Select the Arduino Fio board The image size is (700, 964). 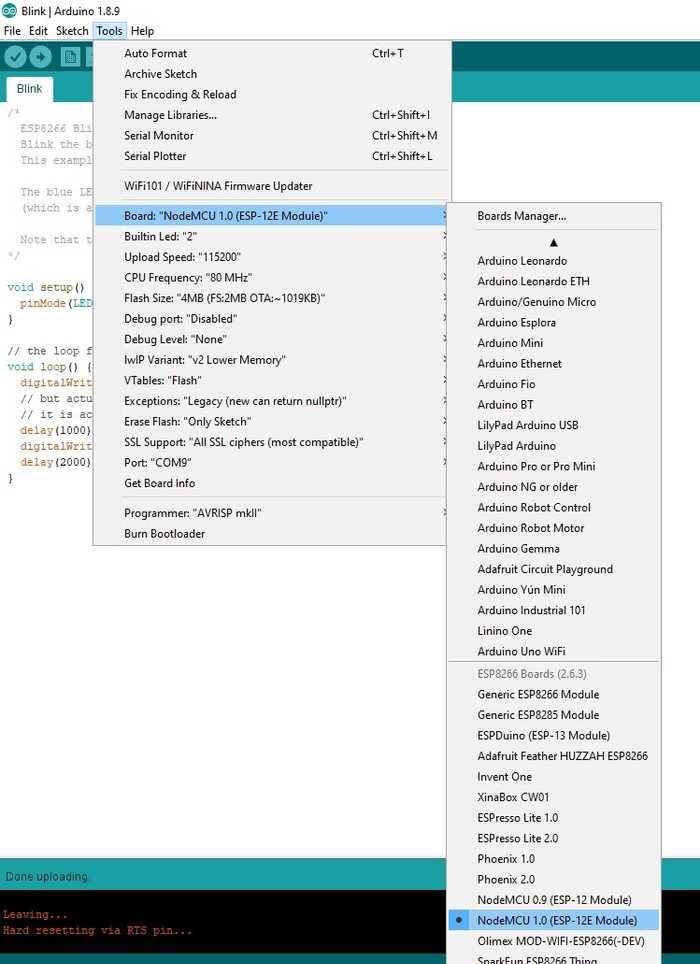(554, 384)
